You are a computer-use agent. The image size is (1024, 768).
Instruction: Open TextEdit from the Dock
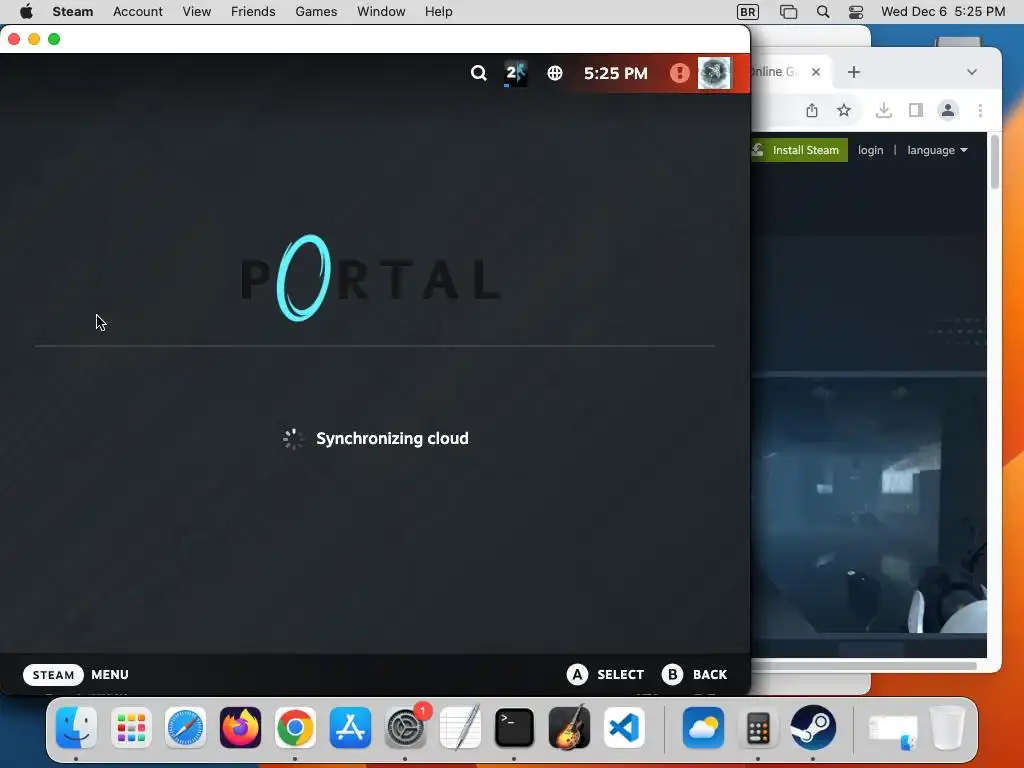460,728
